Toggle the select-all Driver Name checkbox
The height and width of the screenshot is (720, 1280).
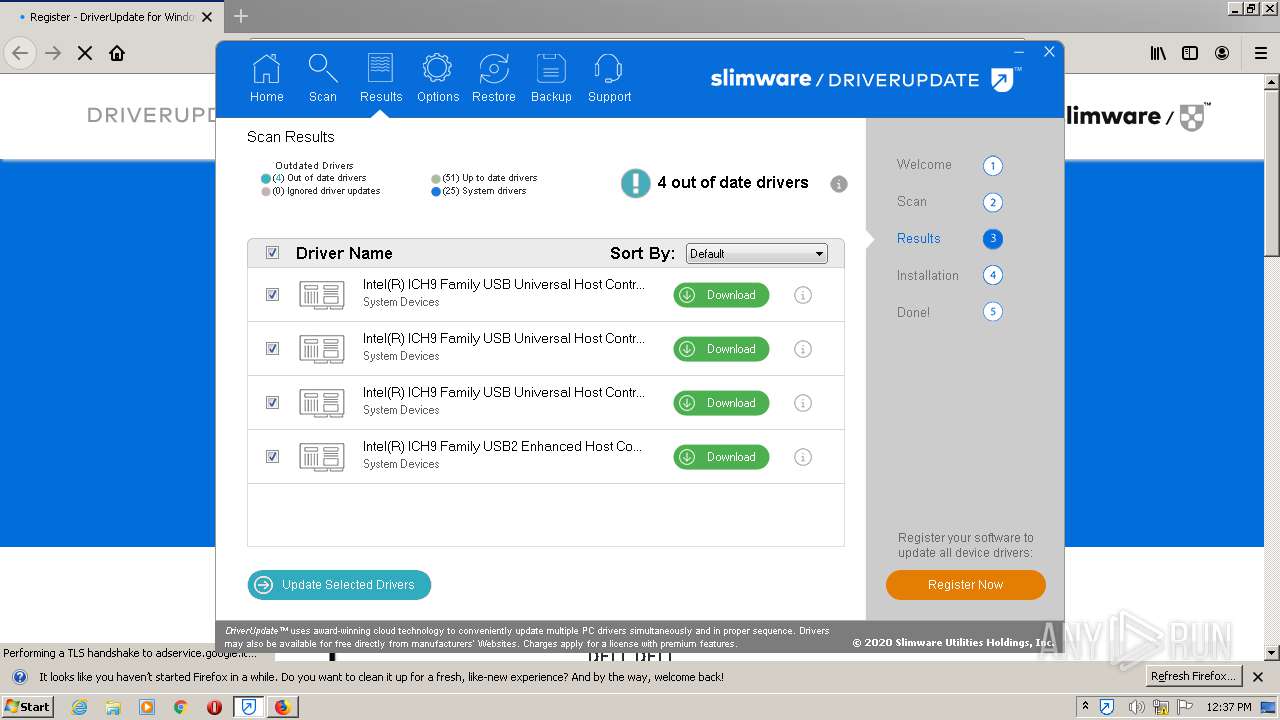pyautogui.click(x=272, y=253)
